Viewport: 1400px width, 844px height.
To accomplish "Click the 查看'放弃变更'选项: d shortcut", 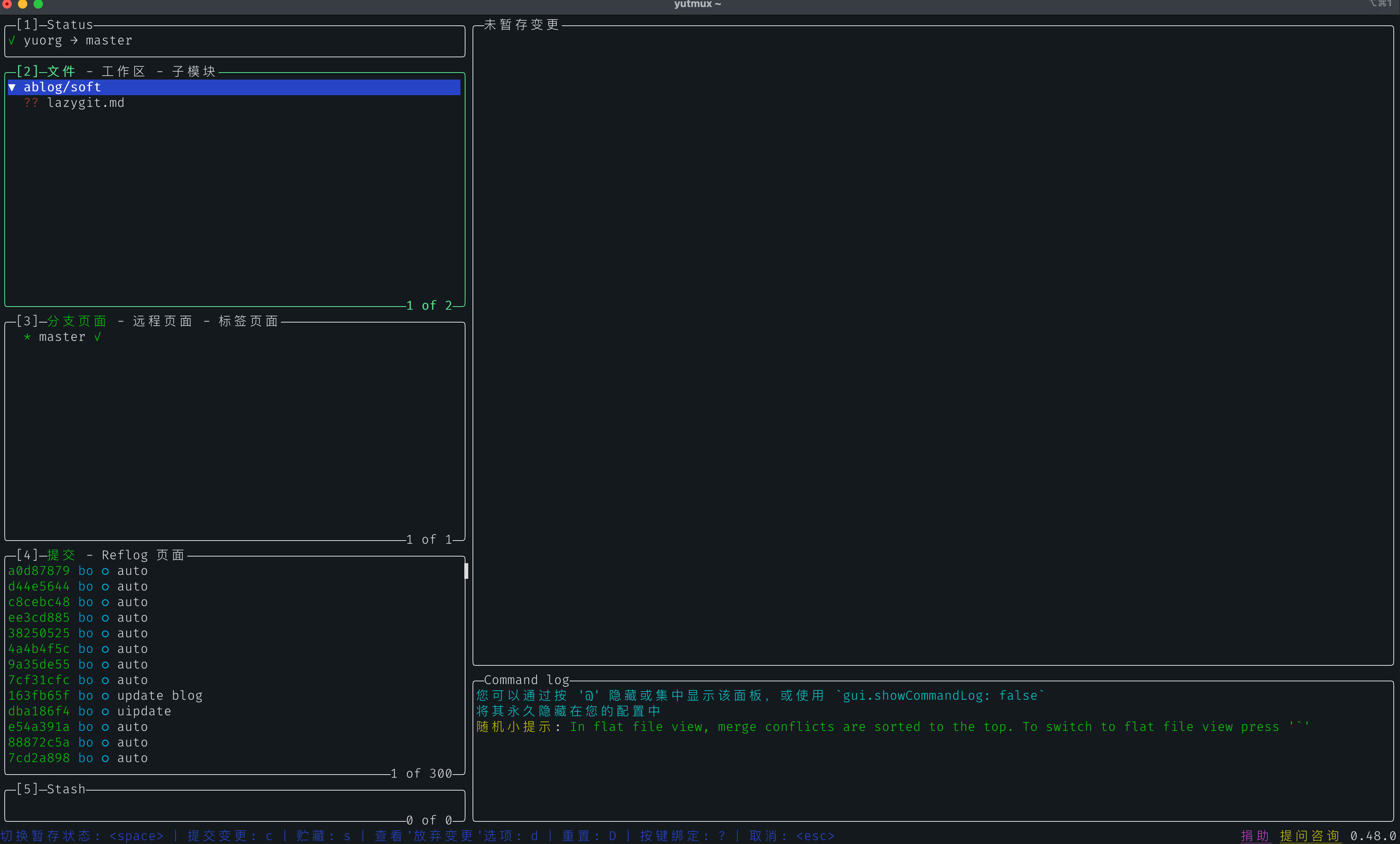I will tap(456, 836).
